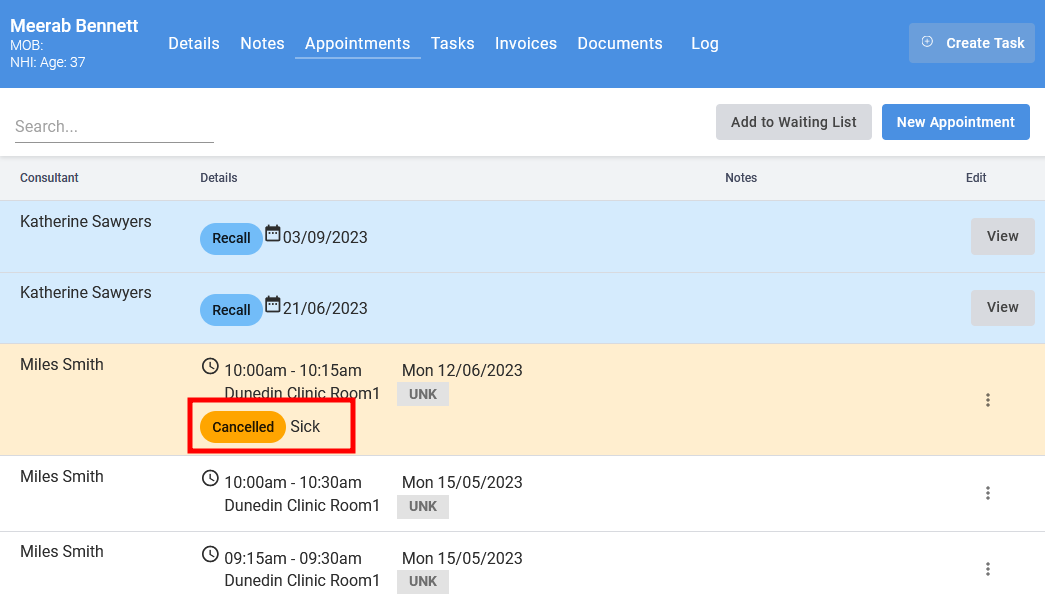Select the Documents tab

coord(620,43)
